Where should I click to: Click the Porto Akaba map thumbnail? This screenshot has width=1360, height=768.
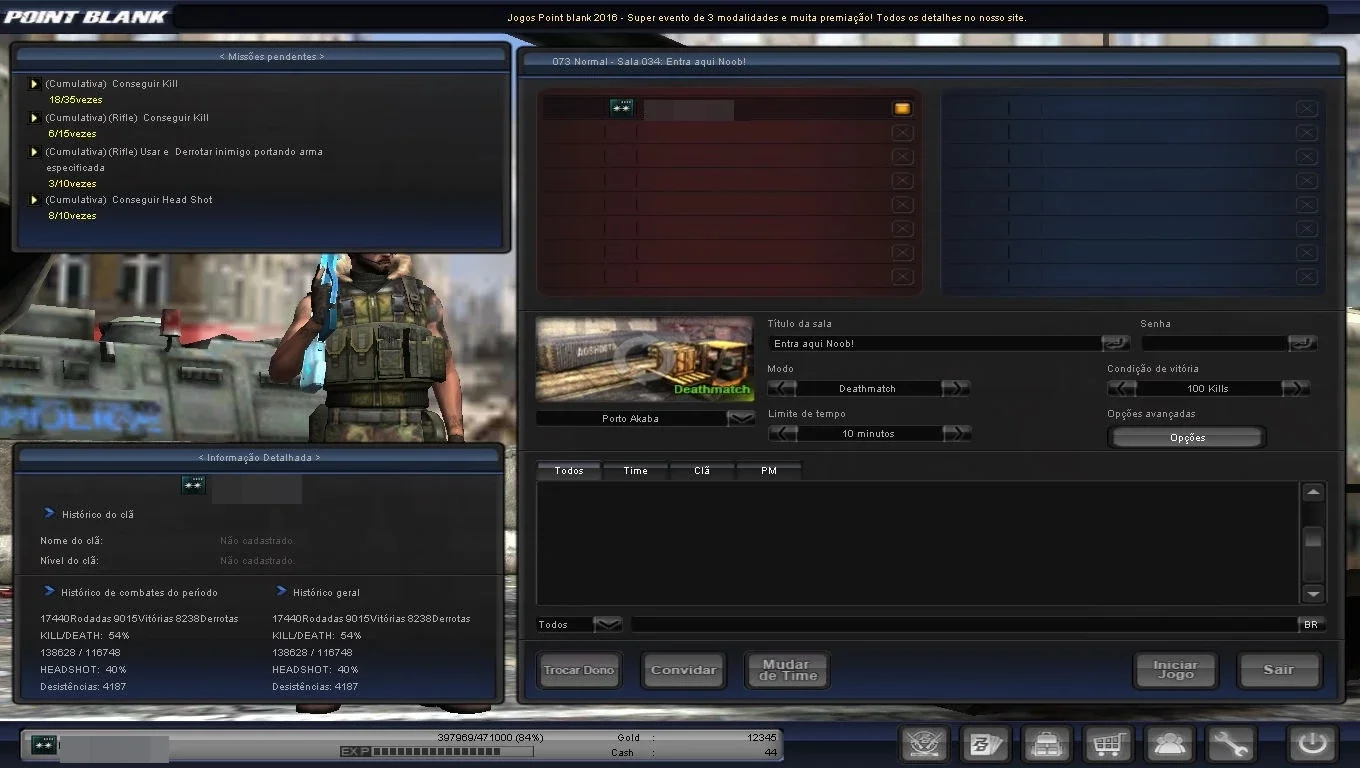(x=645, y=360)
